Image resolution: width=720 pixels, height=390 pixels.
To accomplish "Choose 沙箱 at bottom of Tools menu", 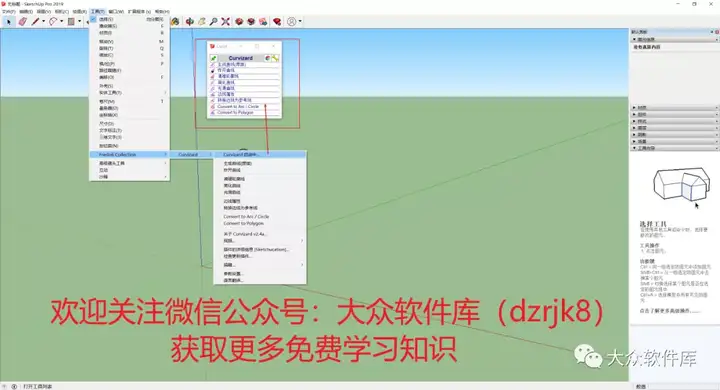I will pos(129,177).
